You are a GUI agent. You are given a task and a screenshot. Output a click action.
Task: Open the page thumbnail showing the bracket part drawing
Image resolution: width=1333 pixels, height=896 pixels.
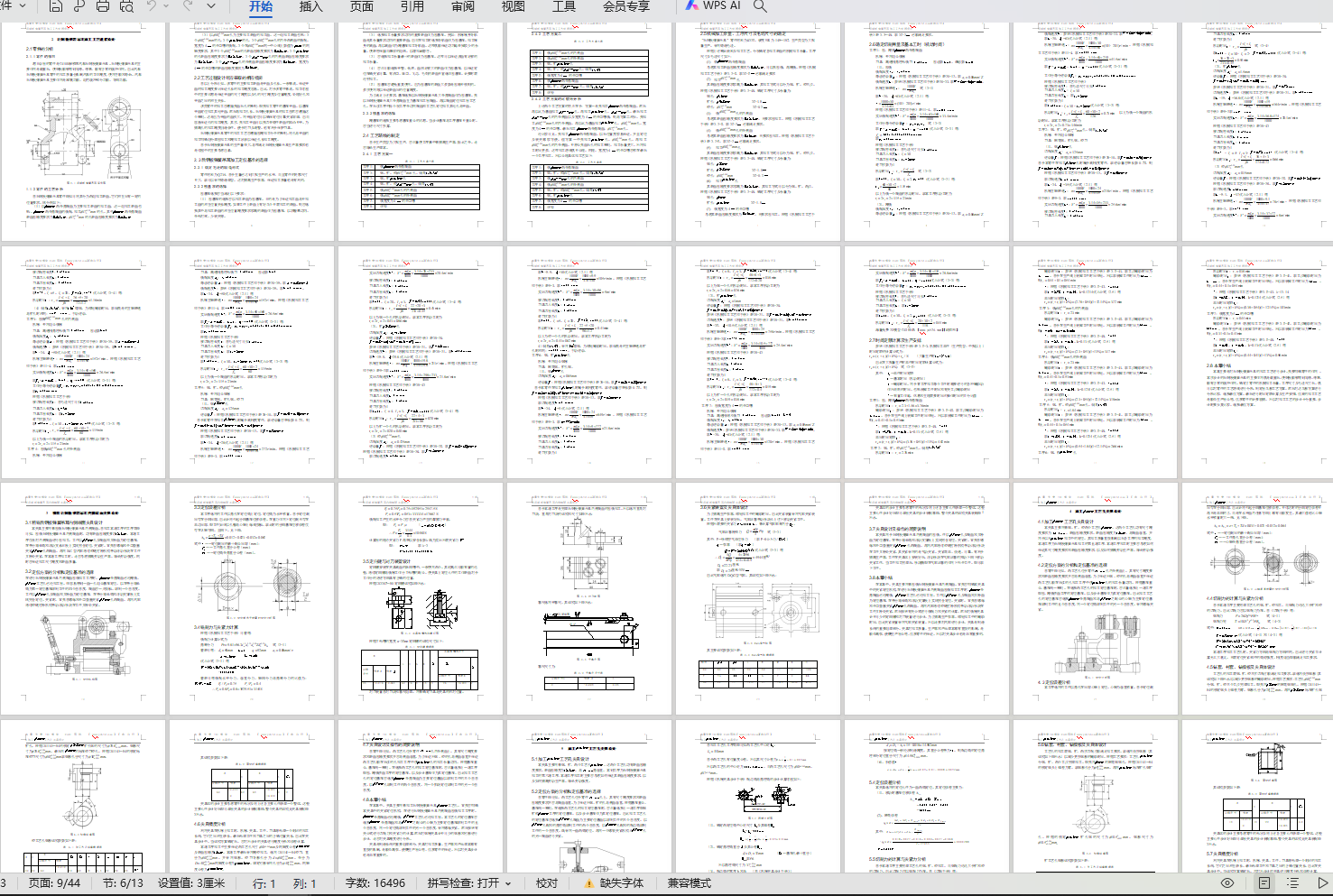[x=84, y=131]
